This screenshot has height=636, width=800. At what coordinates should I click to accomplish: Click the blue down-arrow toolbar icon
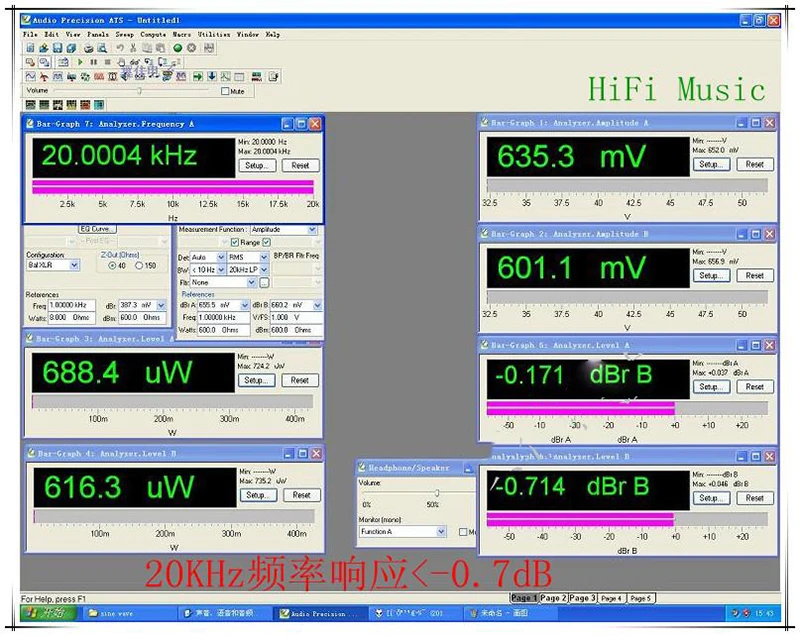click(211, 77)
